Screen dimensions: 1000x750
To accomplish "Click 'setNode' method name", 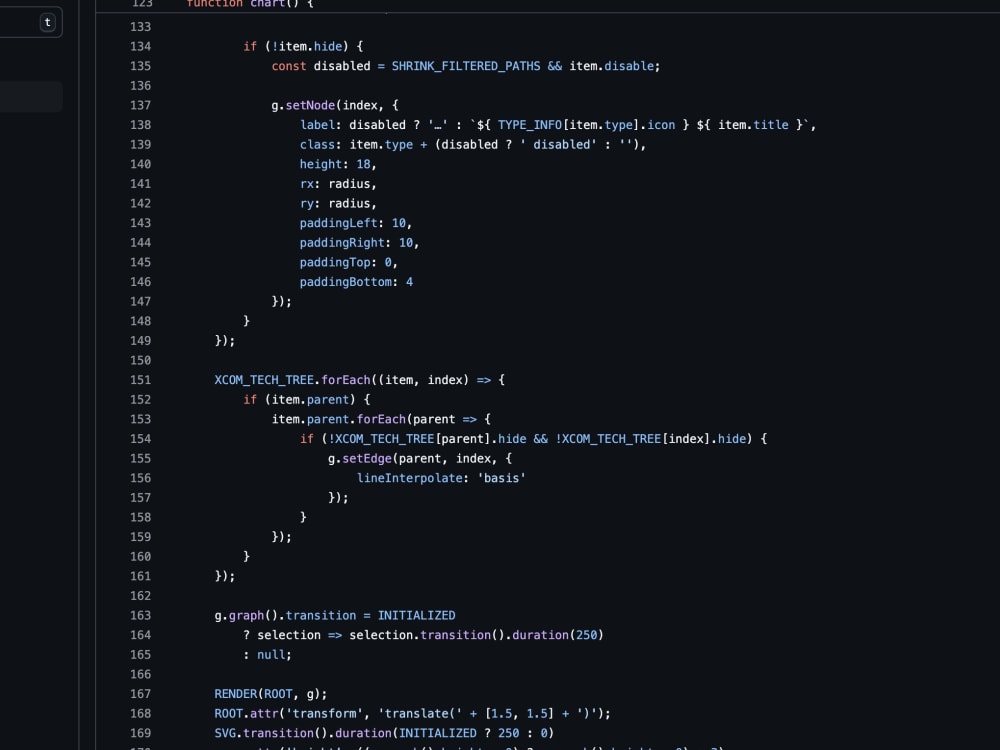I will 310,105.
